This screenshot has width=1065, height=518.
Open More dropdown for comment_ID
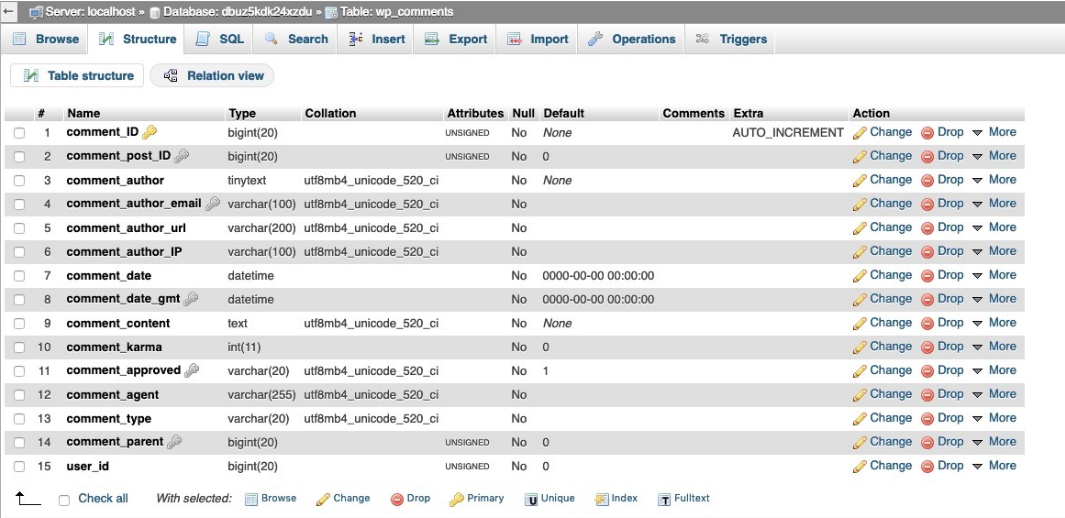coord(994,132)
